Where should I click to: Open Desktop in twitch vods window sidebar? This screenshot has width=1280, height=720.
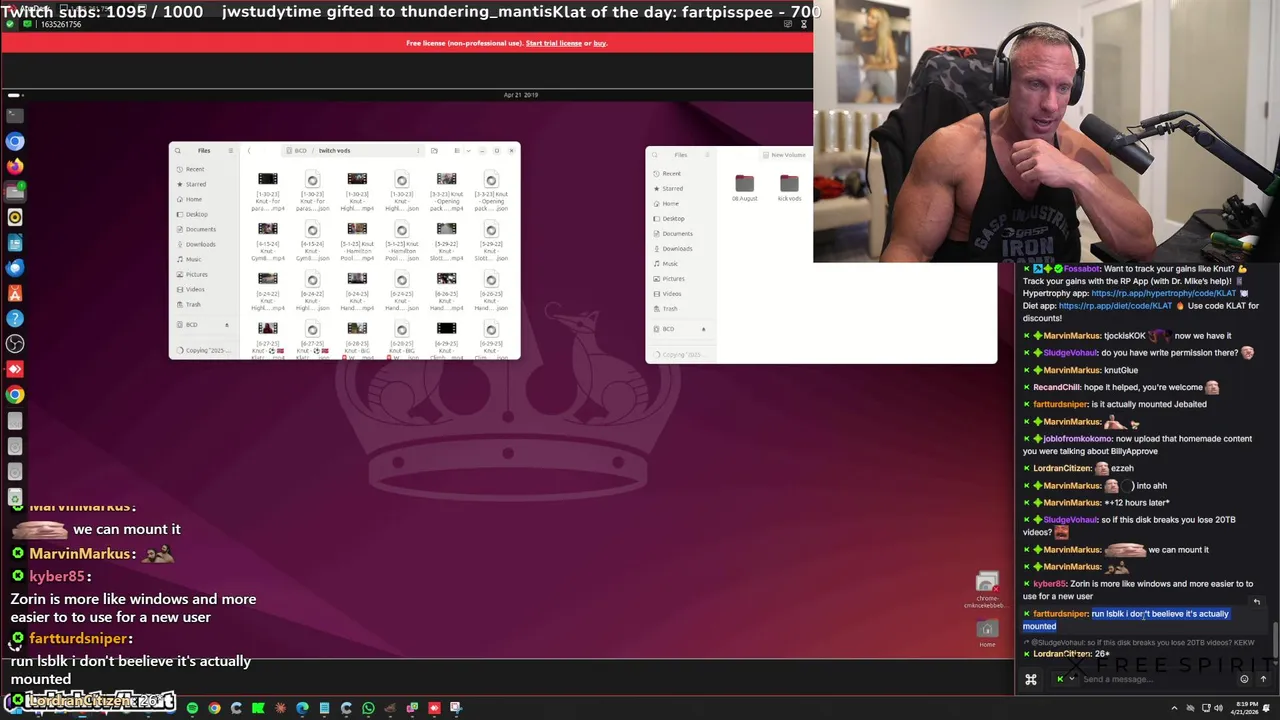[x=205, y=214]
